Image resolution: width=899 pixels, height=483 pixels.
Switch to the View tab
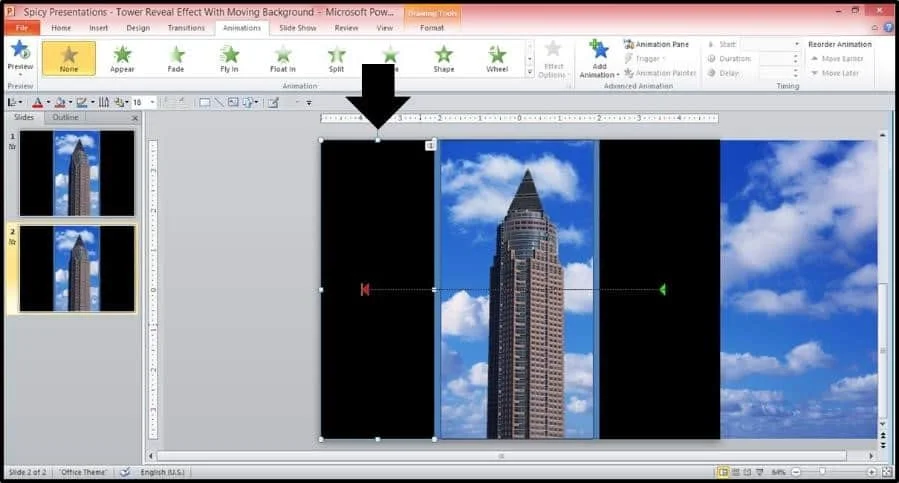pos(385,28)
